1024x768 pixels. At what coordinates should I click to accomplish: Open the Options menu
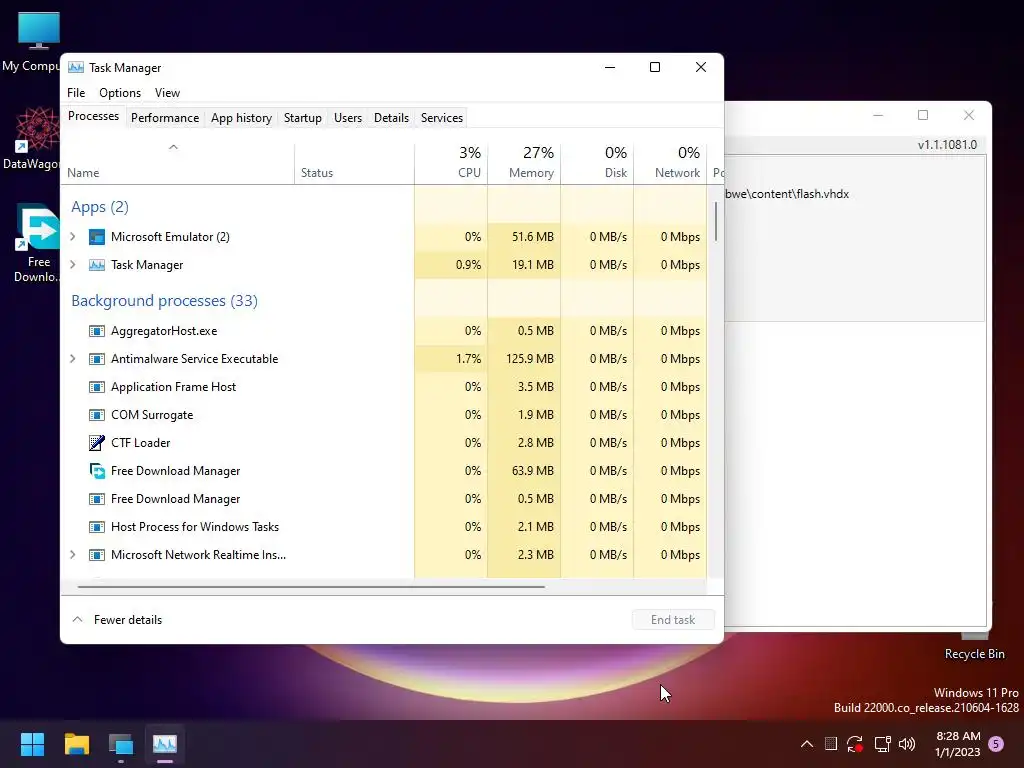[x=120, y=93]
